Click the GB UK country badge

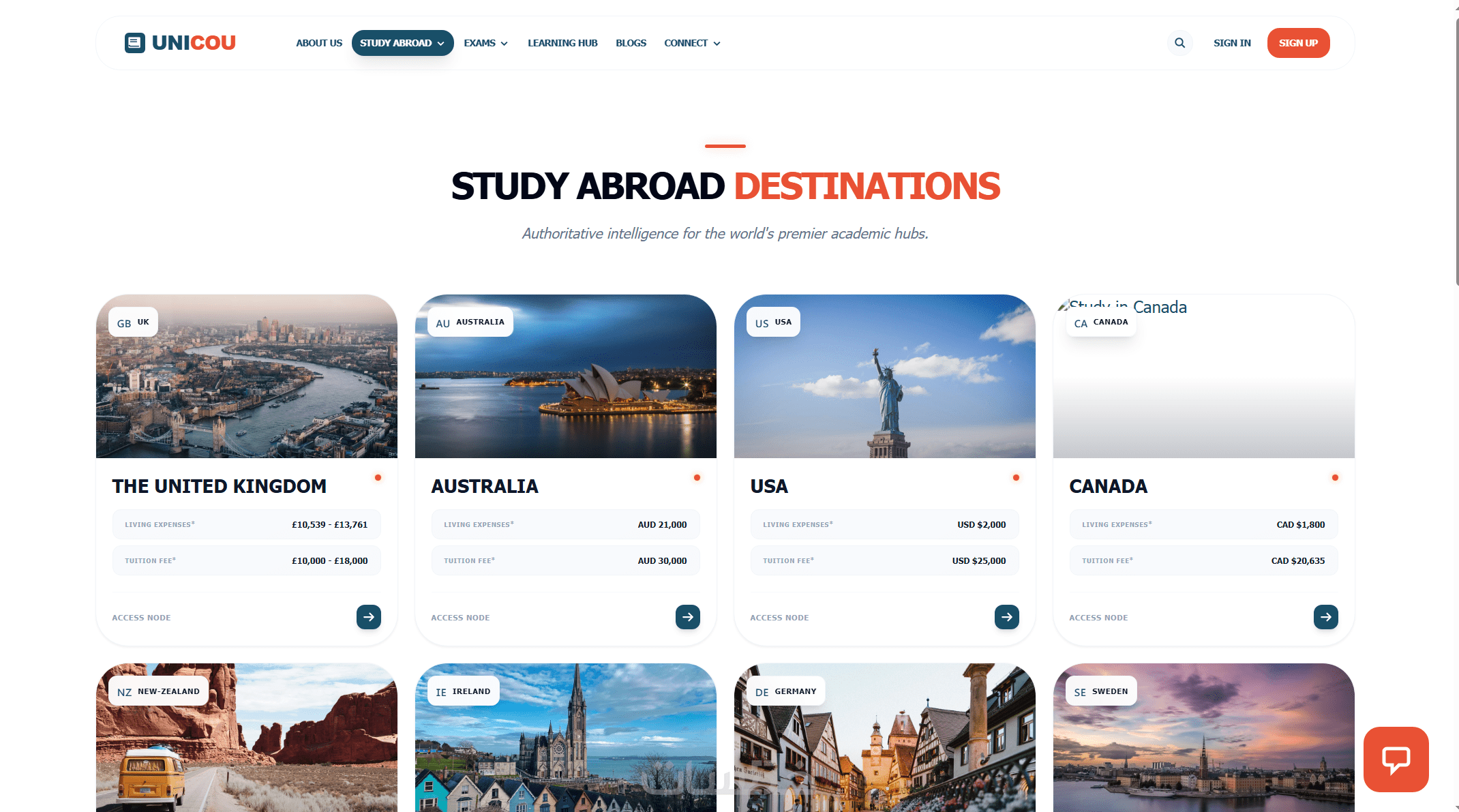tap(133, 322)
